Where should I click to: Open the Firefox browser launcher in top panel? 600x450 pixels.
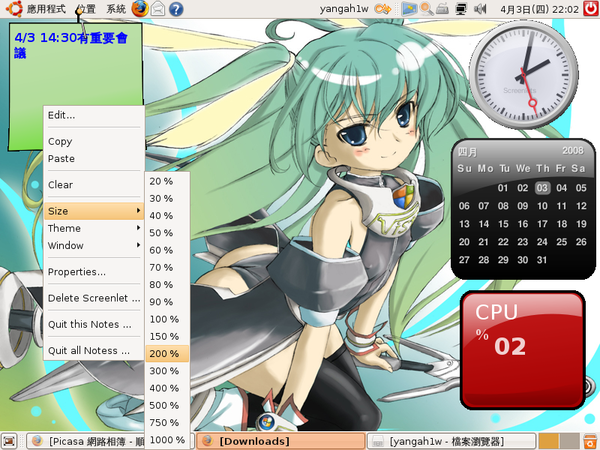pos(140,8)
